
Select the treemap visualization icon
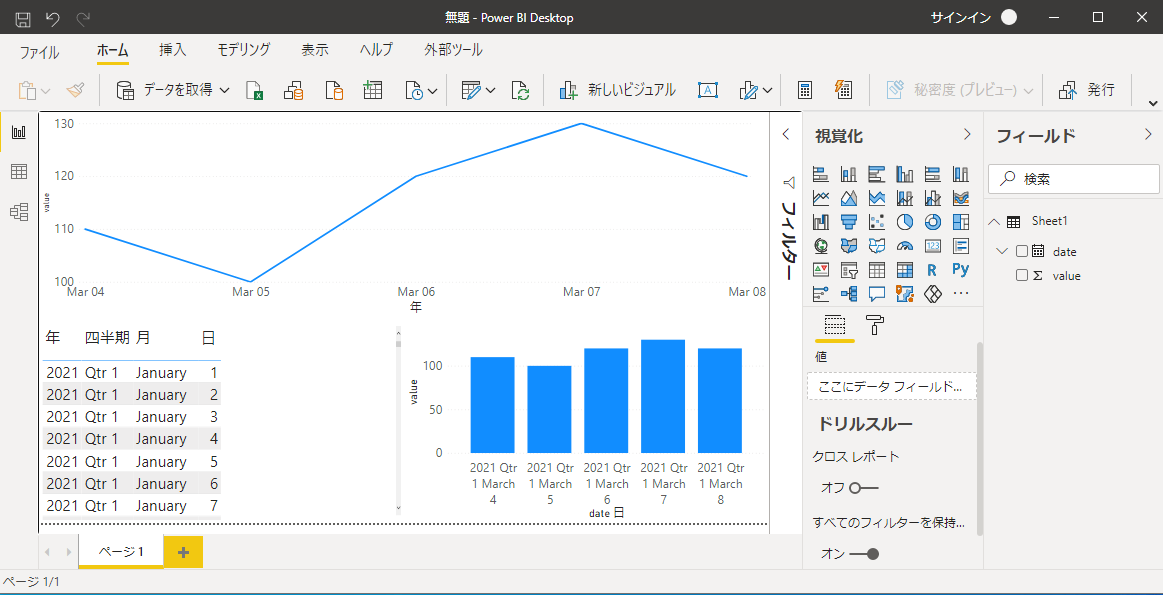tap(960, 222)
